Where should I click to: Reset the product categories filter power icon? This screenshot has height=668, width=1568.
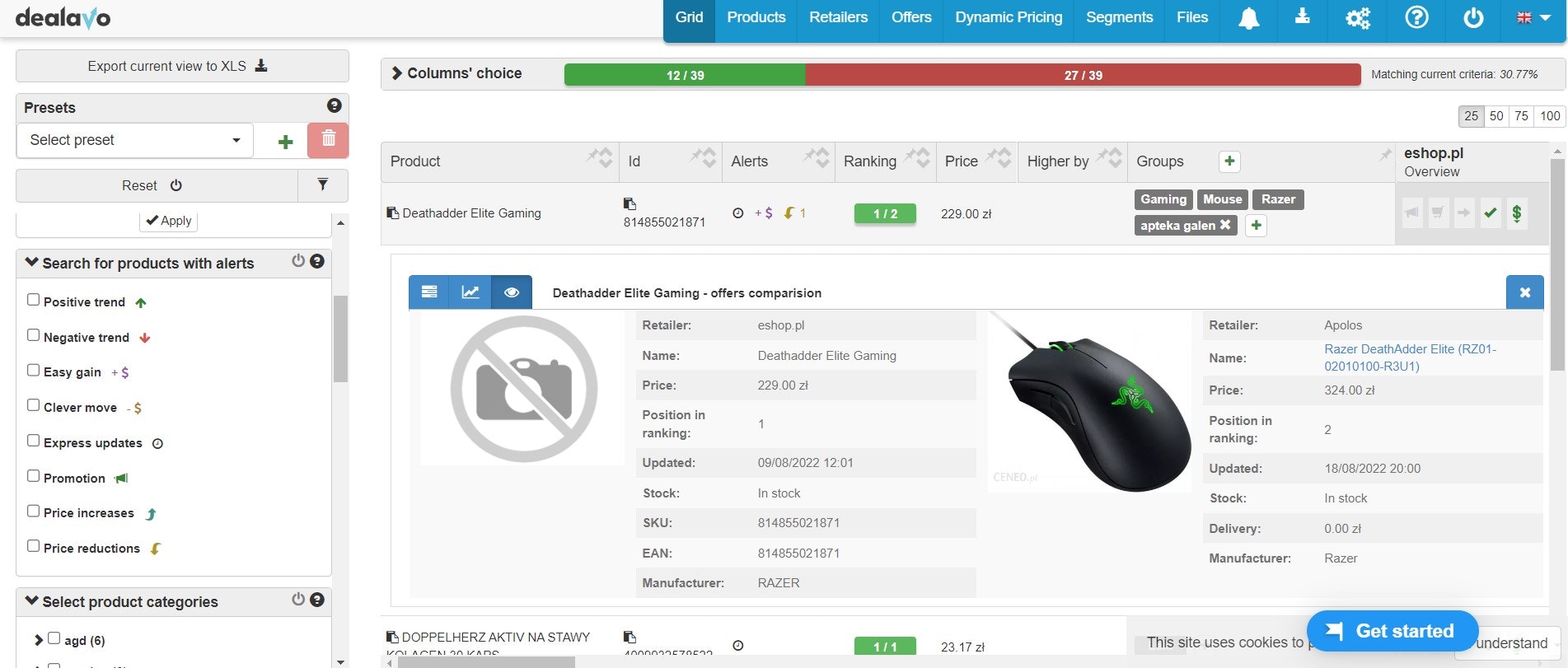(298, 600)
